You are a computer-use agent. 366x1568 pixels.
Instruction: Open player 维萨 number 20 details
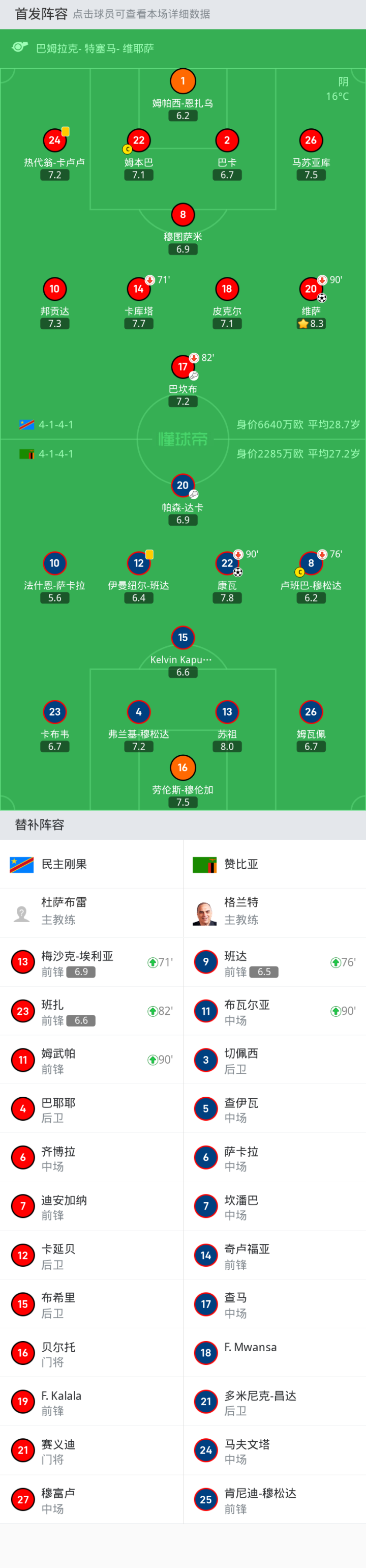pos(311,289)
